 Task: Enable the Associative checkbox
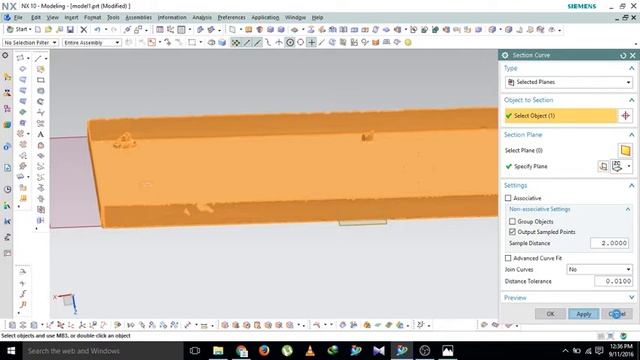coord(508,198)
